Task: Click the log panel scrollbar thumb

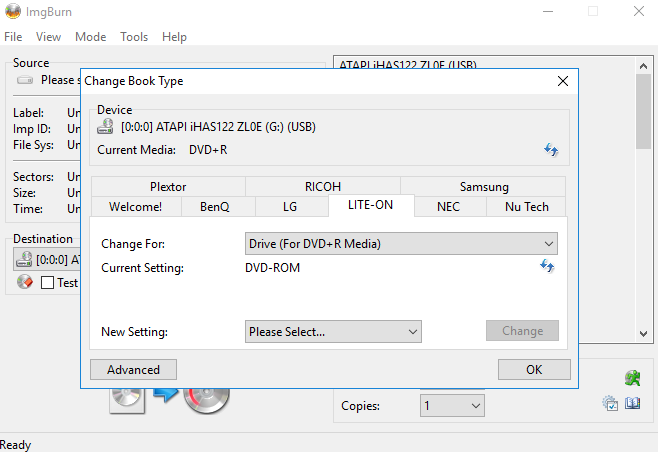Action: point(643,111)
